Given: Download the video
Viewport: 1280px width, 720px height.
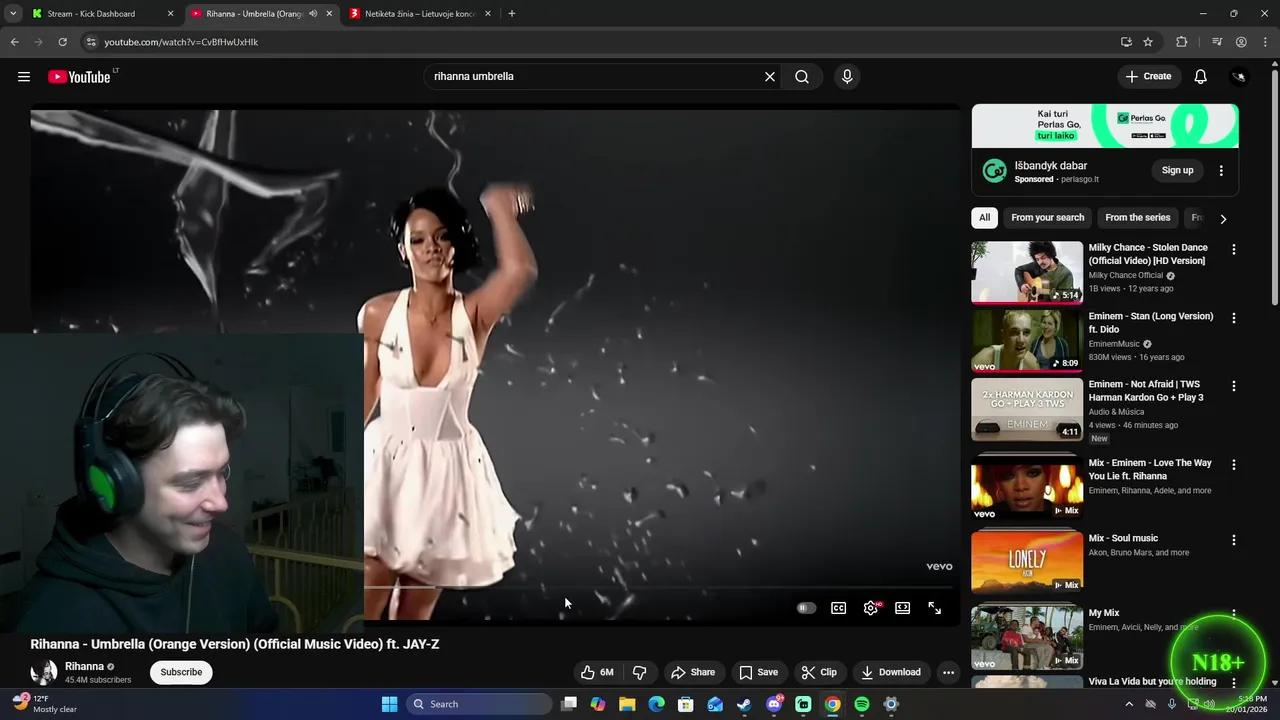Looking at the screenshot, I should pyautogui.click(x=890, y=672).
